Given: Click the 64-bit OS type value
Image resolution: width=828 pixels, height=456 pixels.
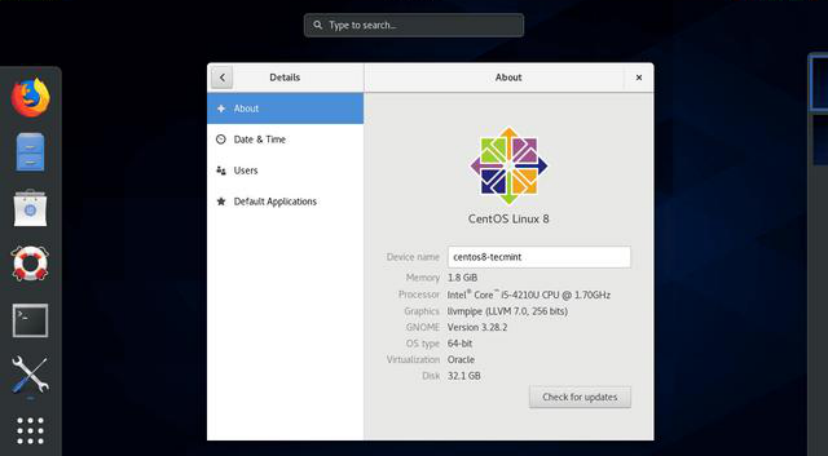Looking at the screenshot, I should (460, 344).
